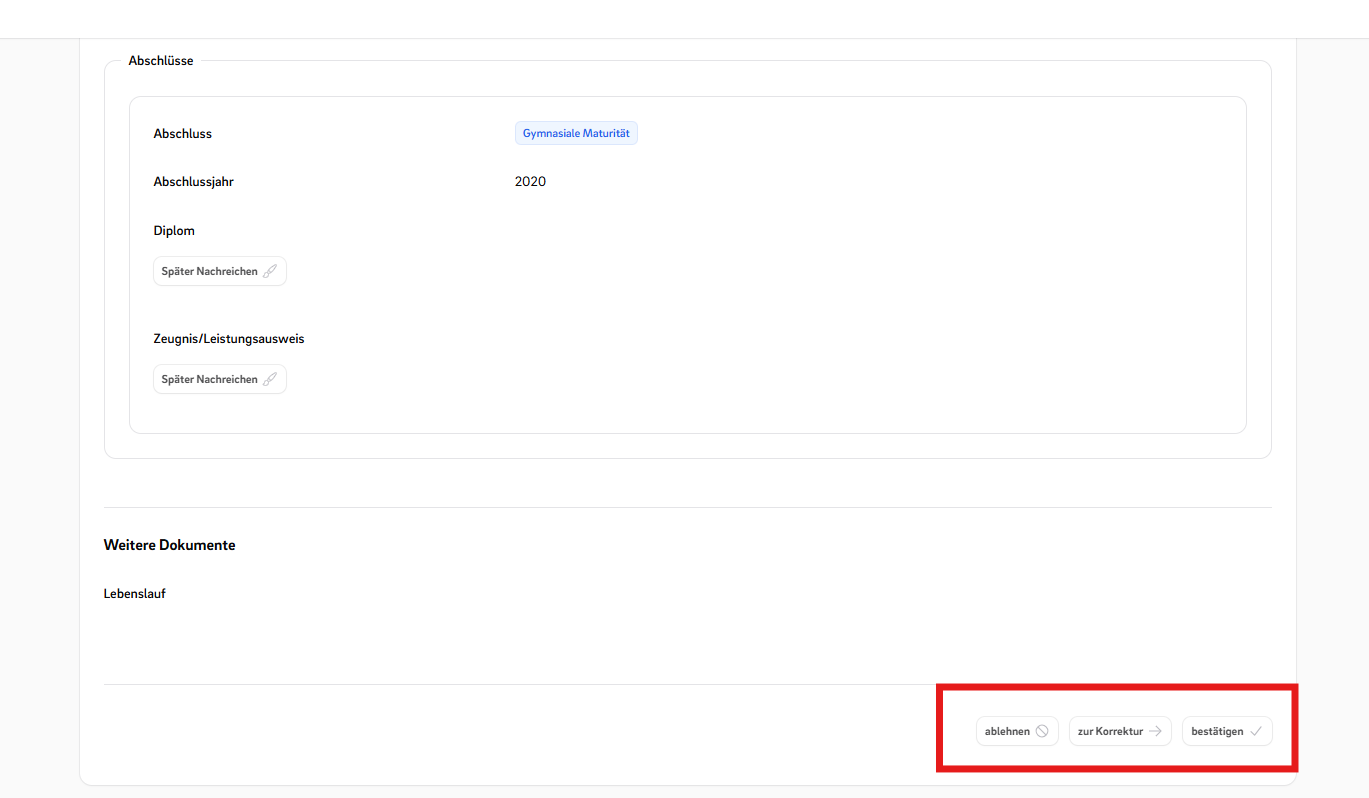Click the Abschlussjahr field label
This screenshot has height=798, width=1369.
coord(193,182)
